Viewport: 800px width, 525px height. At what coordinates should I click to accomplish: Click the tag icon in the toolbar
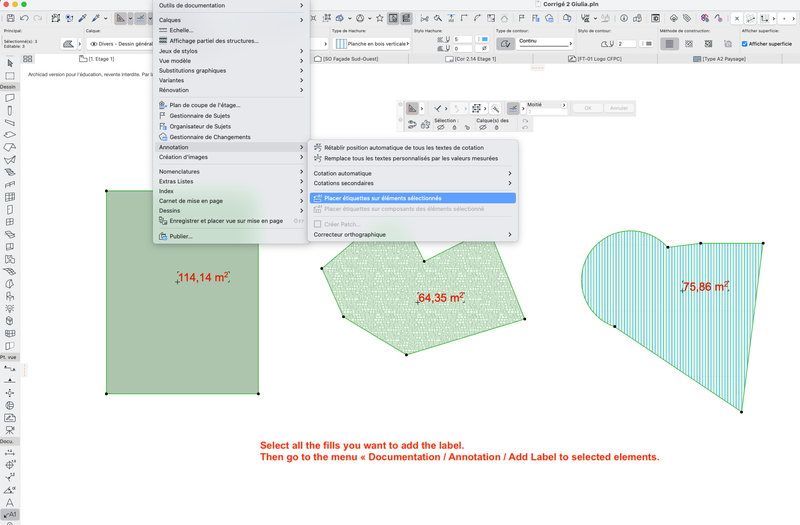(x=687, y=18)
